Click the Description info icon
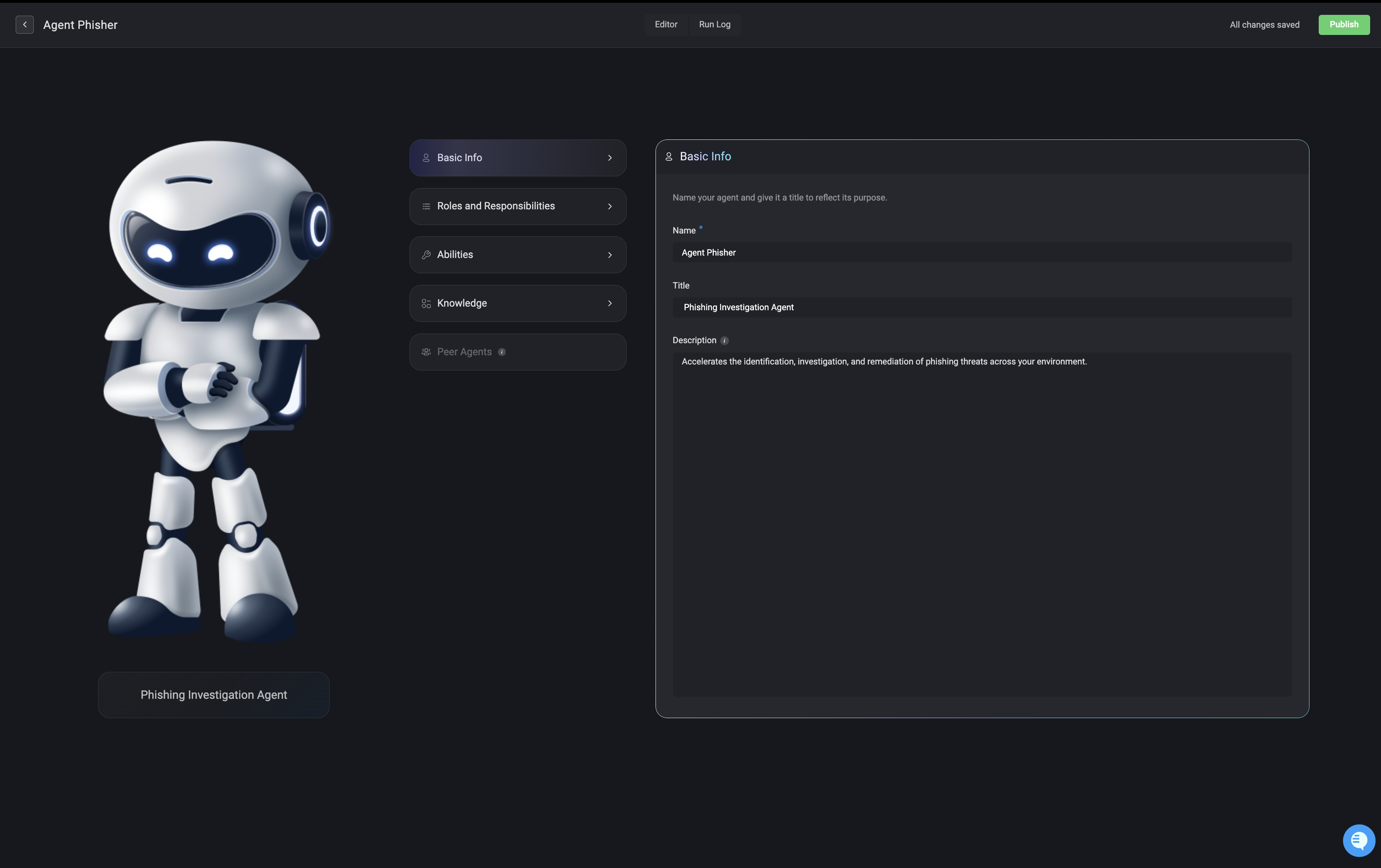Viewport: 1381px width, 868px height. [724, 340]
